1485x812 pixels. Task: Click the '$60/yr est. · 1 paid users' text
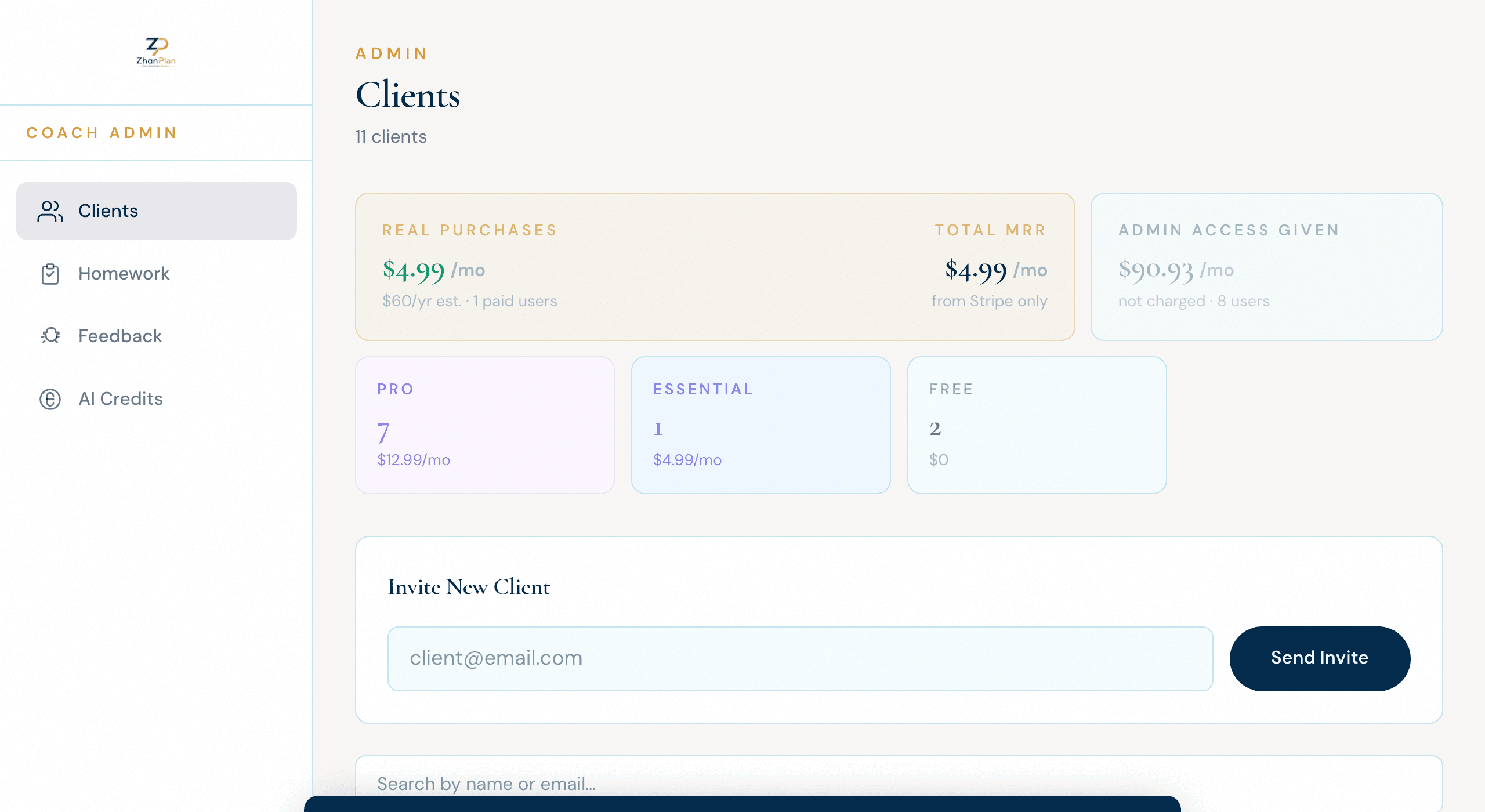[470, 301]
